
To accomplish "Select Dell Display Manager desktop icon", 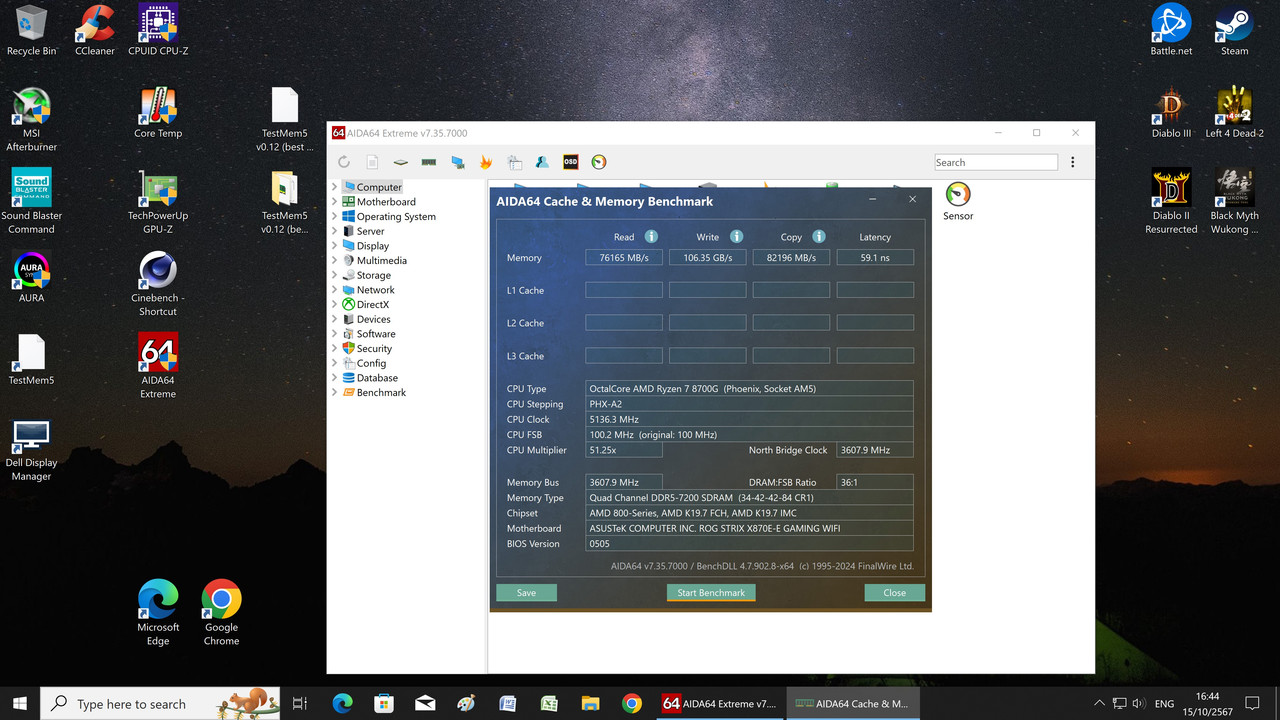I will coord(32,450).
